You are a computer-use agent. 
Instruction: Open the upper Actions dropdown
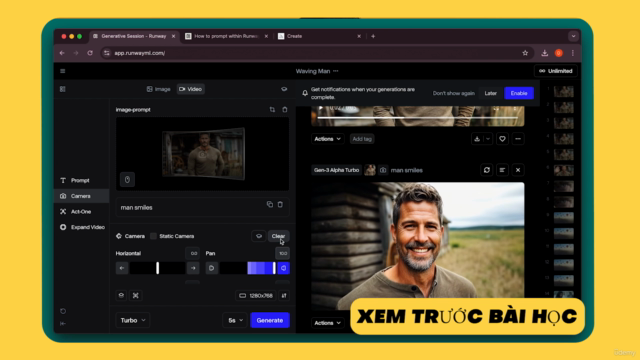(x=327, y=139)
